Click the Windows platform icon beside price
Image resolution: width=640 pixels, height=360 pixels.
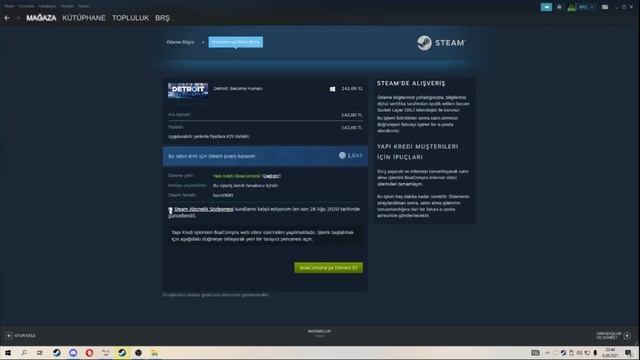click(332, 89)
